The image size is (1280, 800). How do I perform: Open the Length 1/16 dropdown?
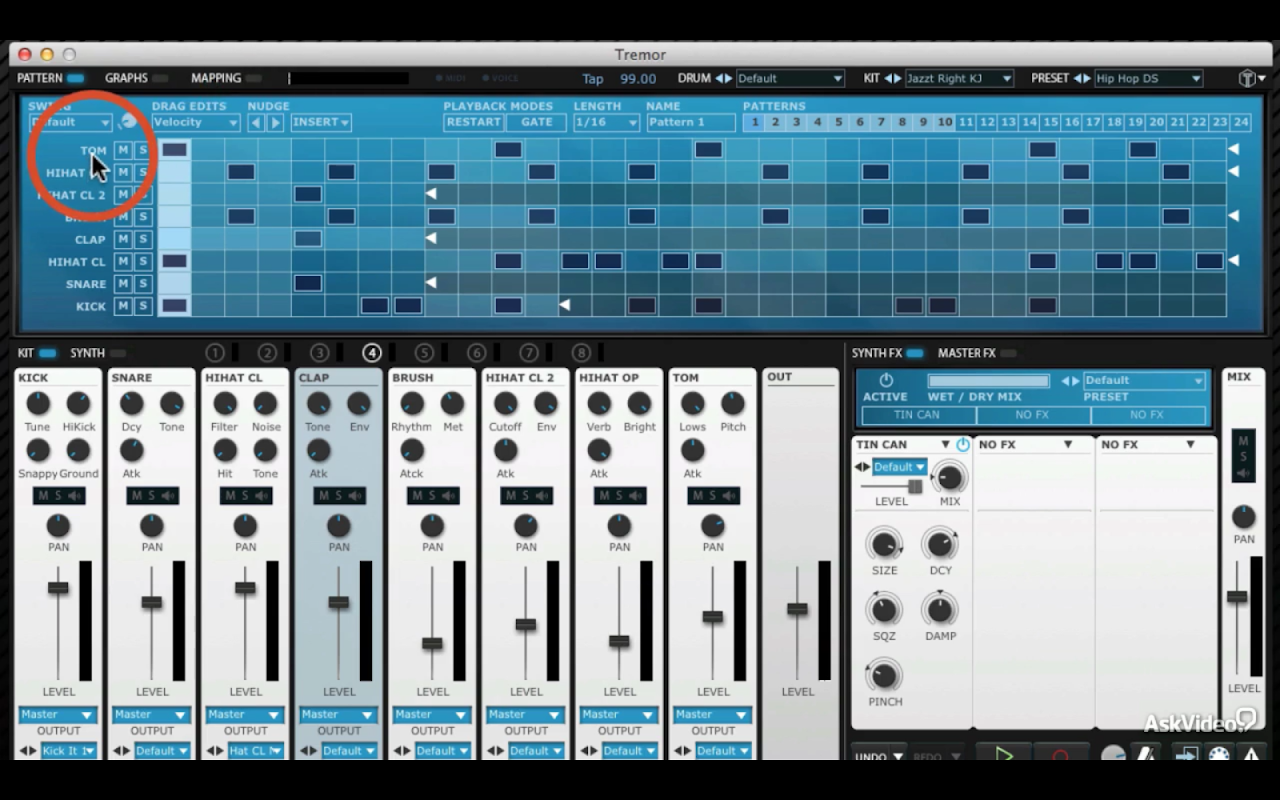coord(606,122)
